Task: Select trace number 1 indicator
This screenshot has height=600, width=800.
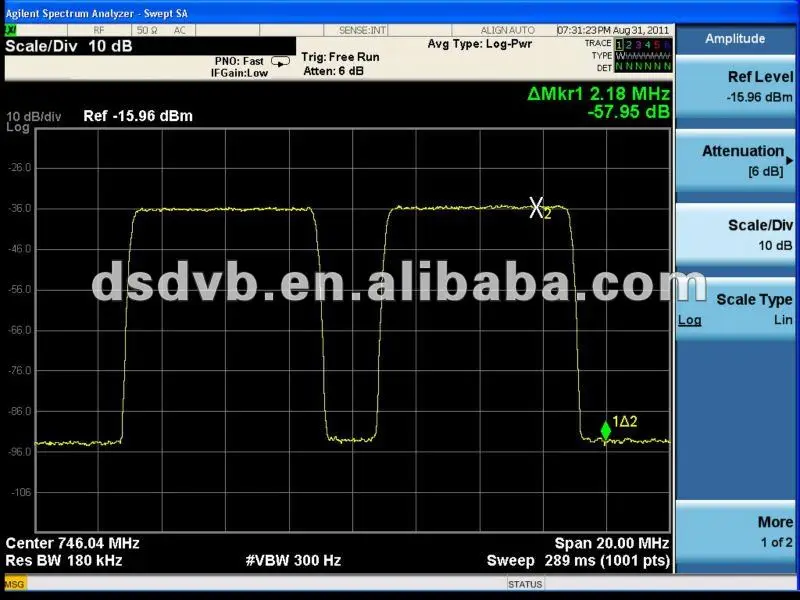Action: (x=620, y=44)
